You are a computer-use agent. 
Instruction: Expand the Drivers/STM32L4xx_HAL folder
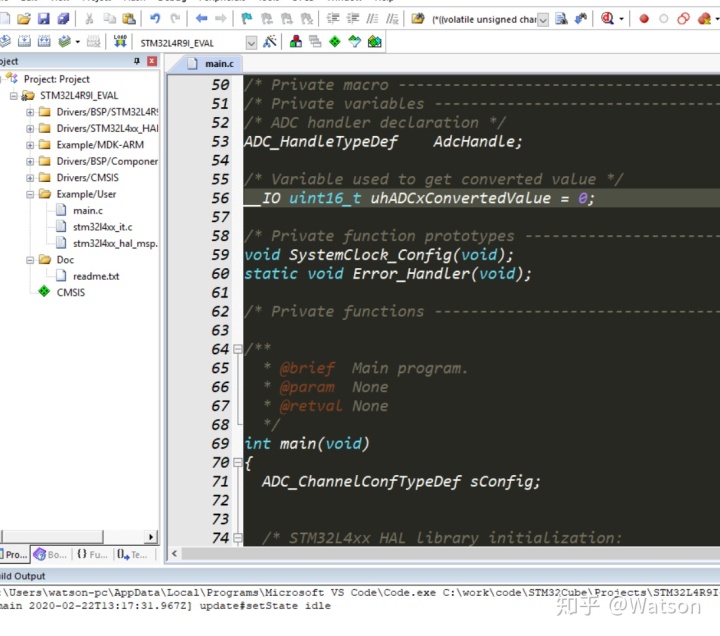click(30, 129)
